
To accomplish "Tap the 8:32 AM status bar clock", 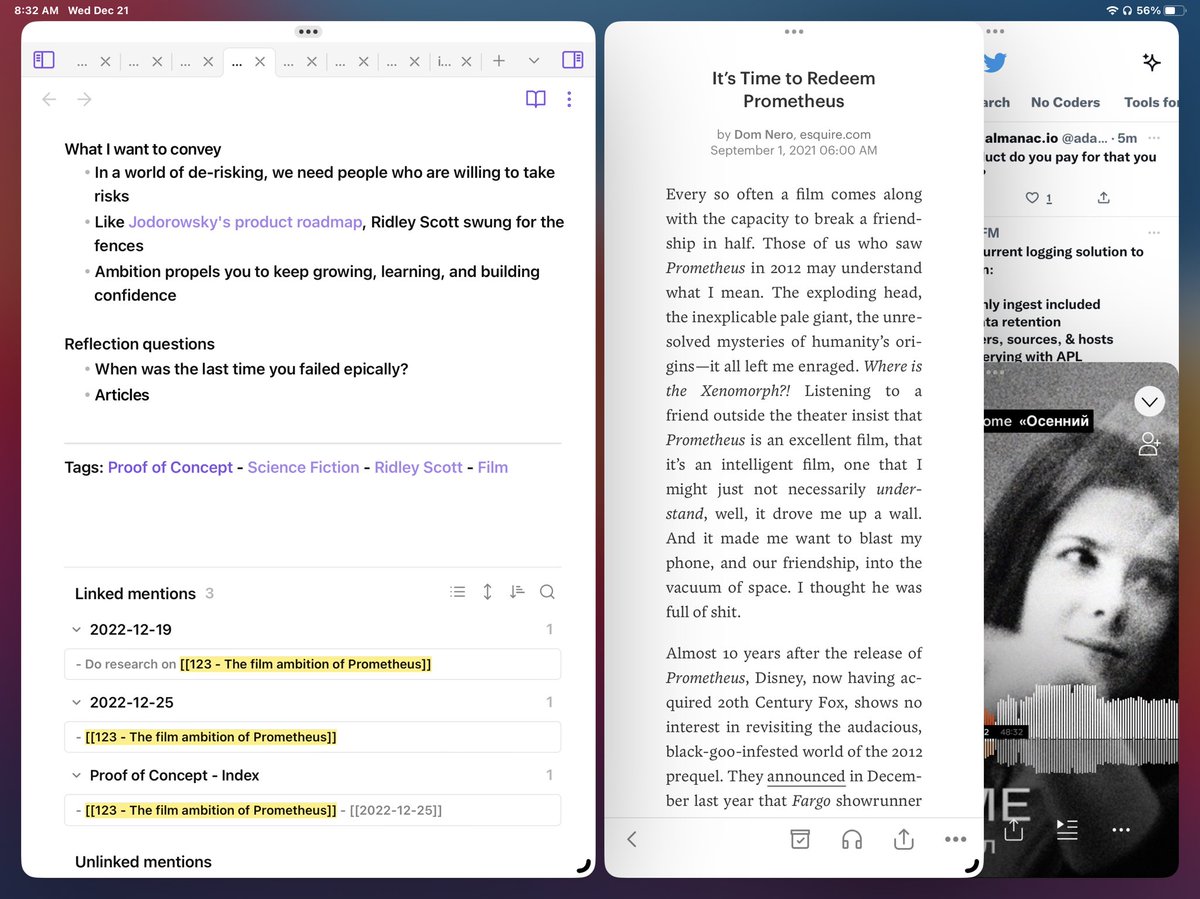I will (x=38, y=10).
